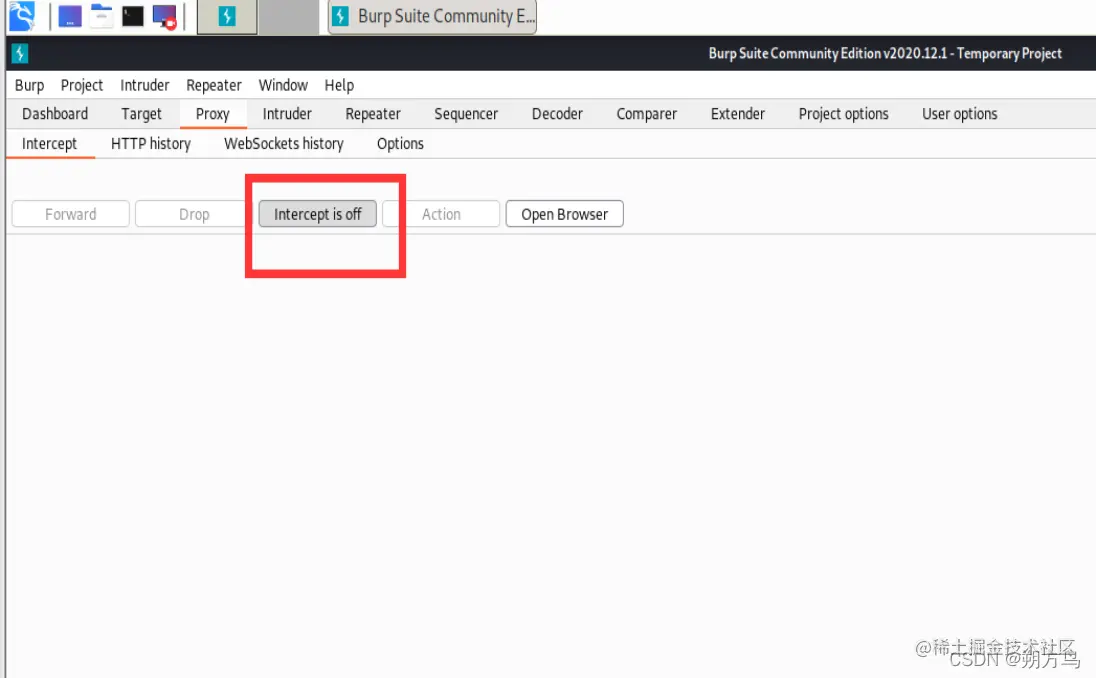
Task: Open the Help menu
Action: 339,85
